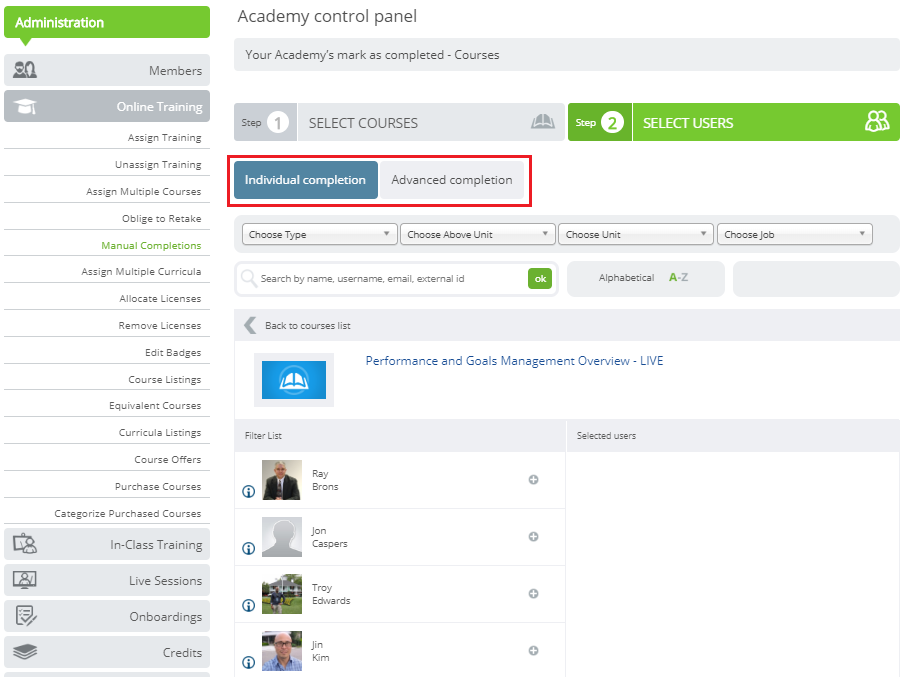Open Assign Multiple Courses menu item
Viewport: 908px width, 677px height.
(144, 192)
